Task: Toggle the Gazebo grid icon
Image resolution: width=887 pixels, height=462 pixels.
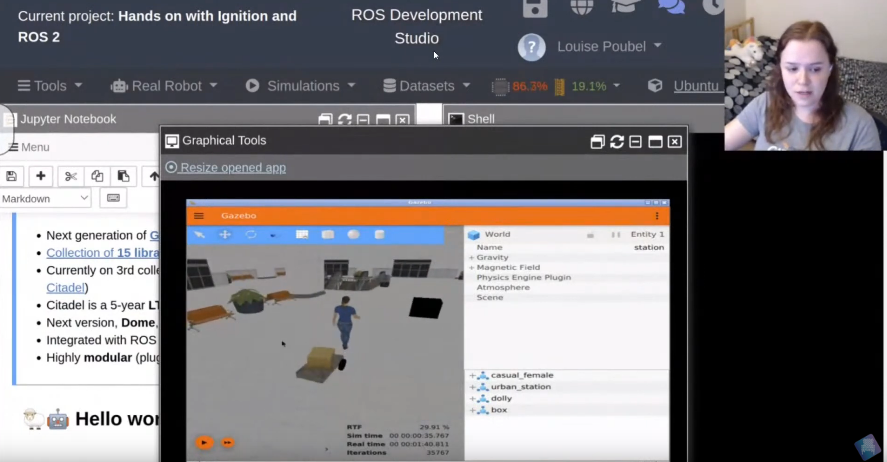Action: pos(302,235)
